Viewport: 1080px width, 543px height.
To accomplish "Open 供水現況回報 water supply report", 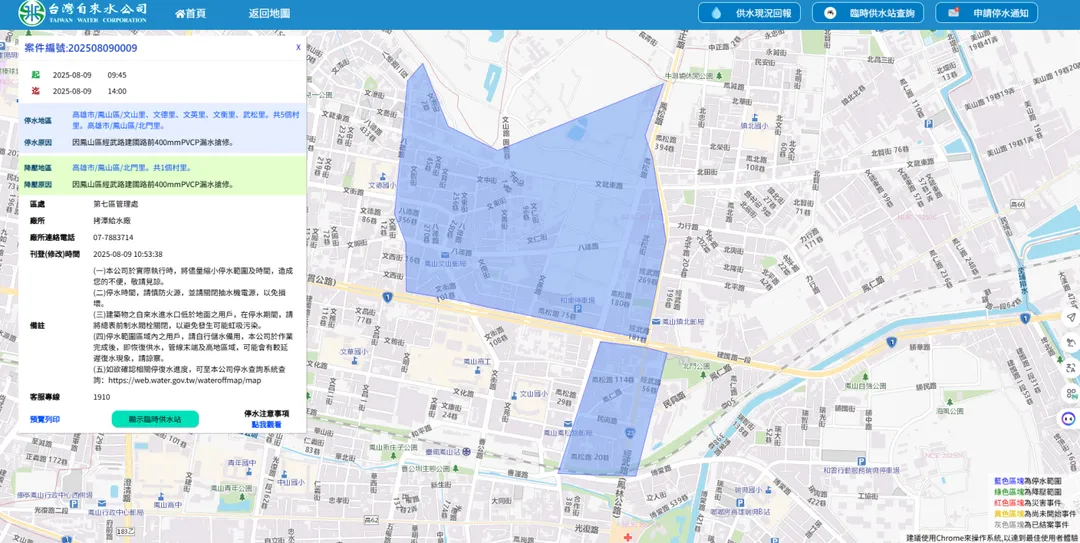I will (x=749, y=12).
